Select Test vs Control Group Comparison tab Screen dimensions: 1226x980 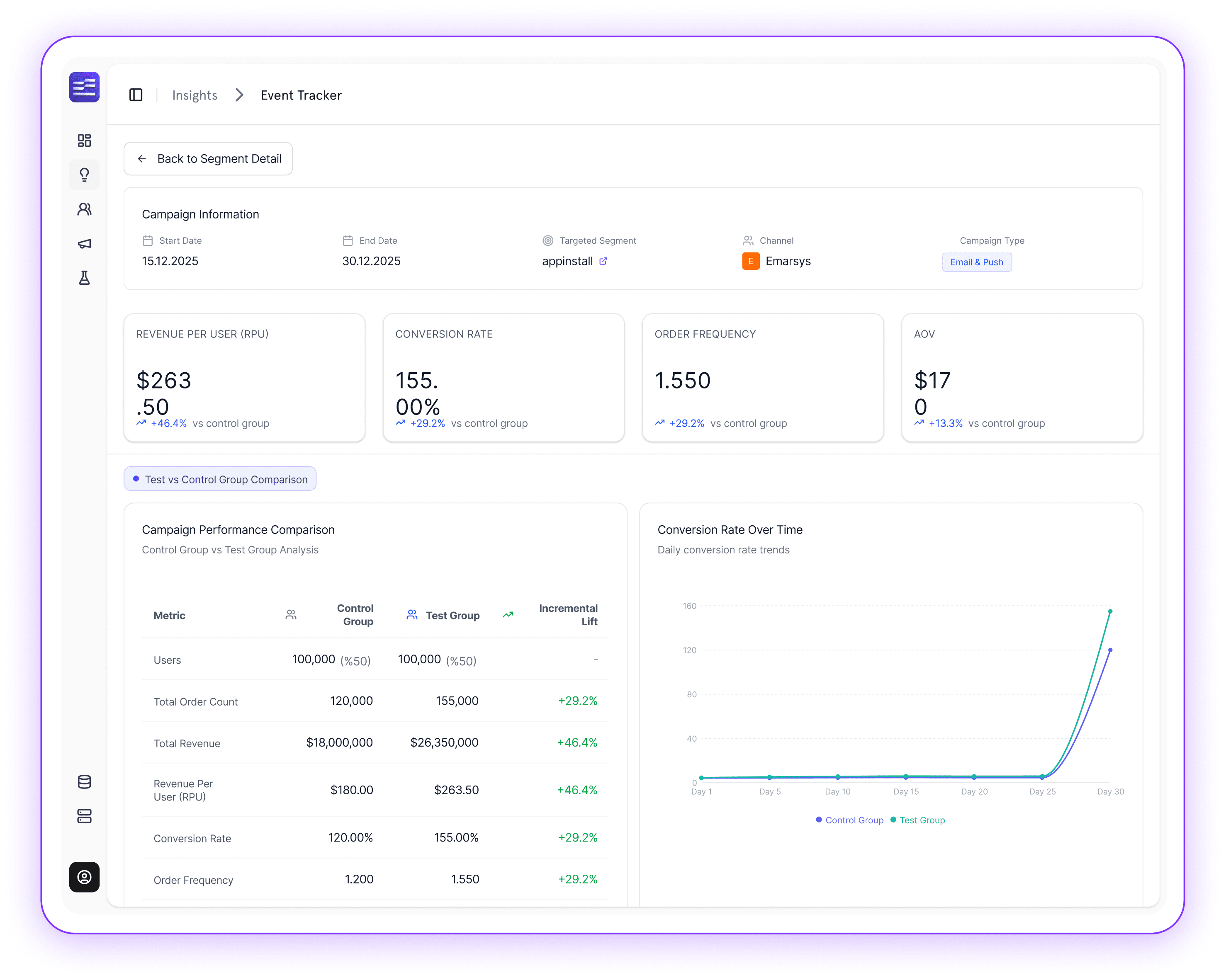(x=220, y=479)
